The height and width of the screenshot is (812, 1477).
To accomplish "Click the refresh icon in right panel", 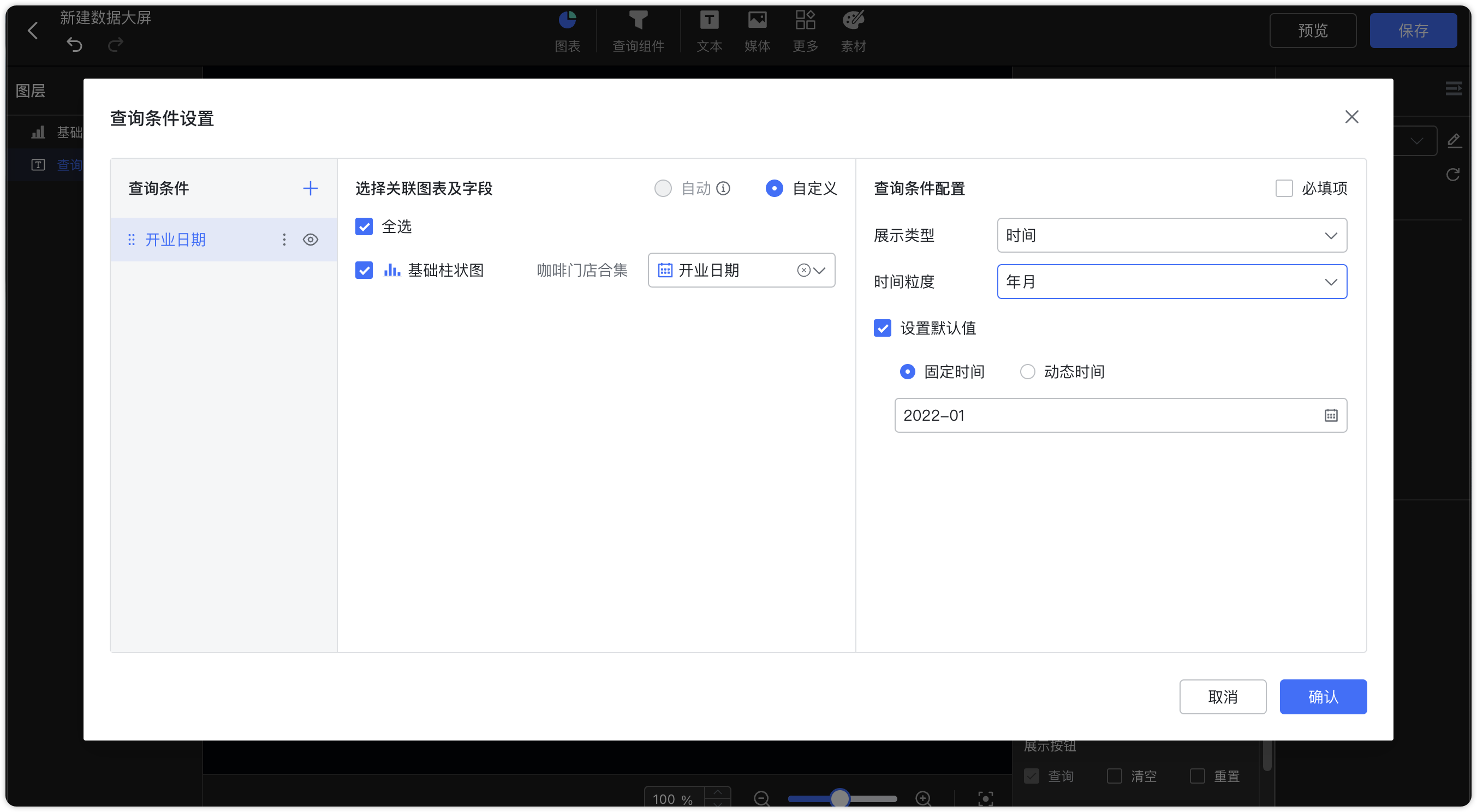I will tap(1452, 174).
